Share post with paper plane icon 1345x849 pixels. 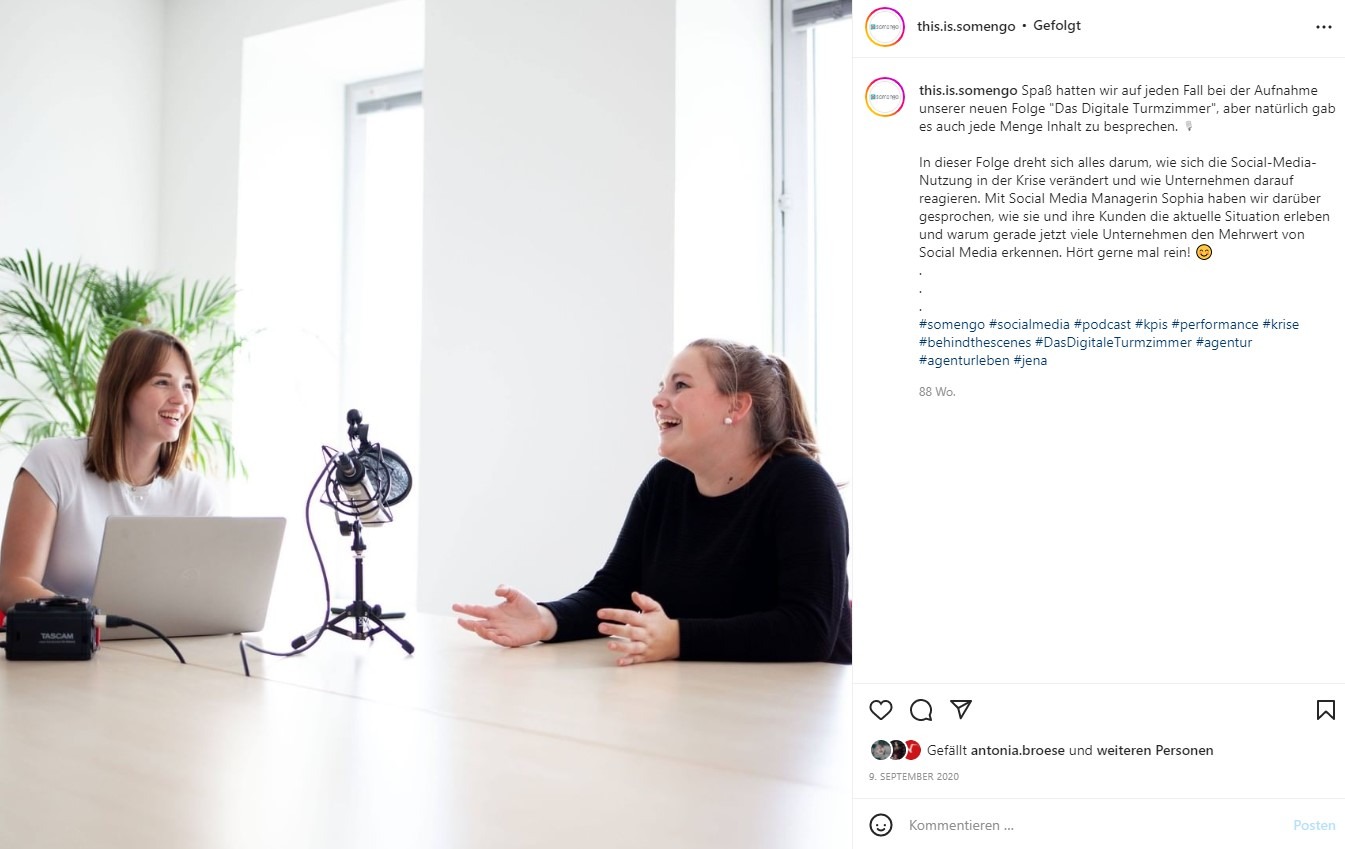click(961, 710)
